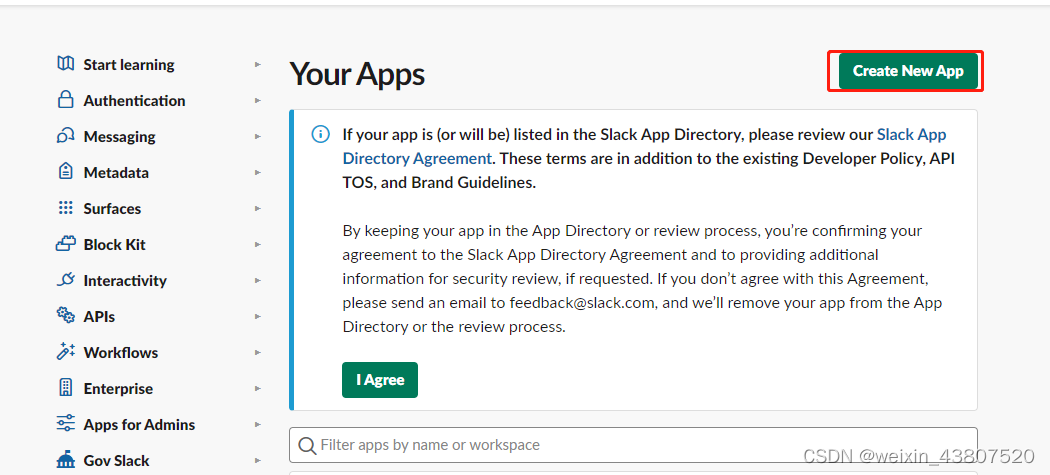Expand the APIs section arrow

258,316
